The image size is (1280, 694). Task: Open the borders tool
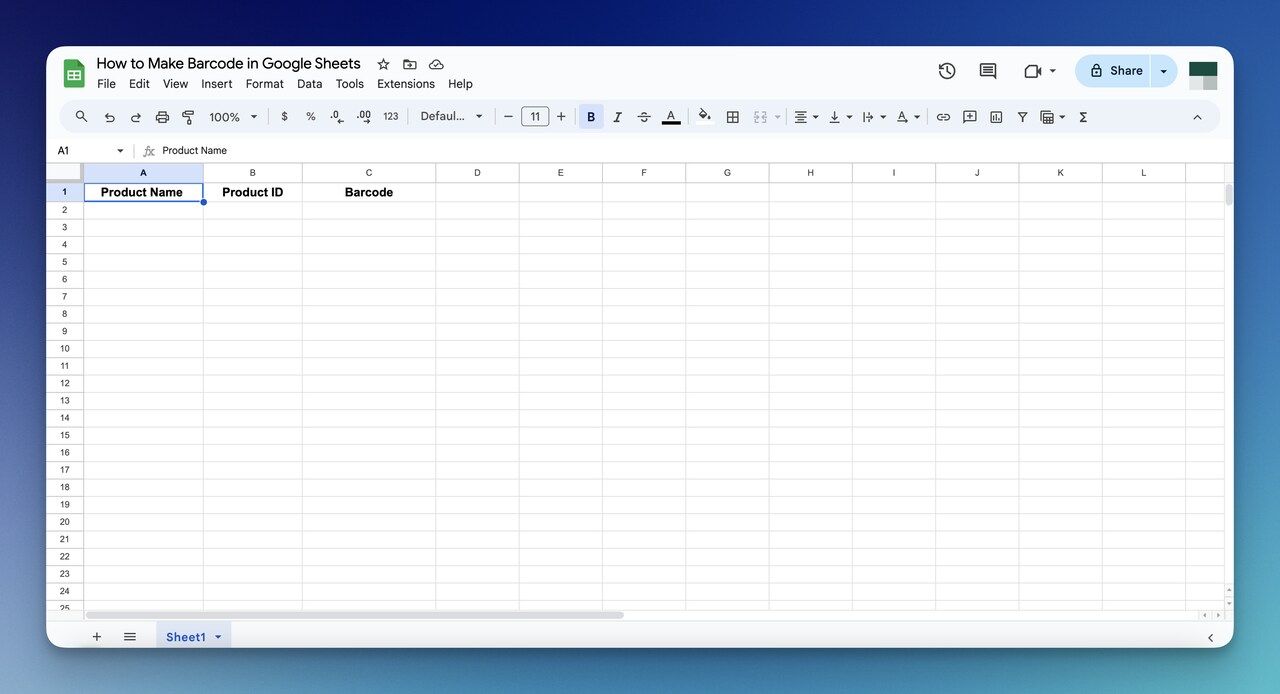pyautogui.click(x=733, y=117)
